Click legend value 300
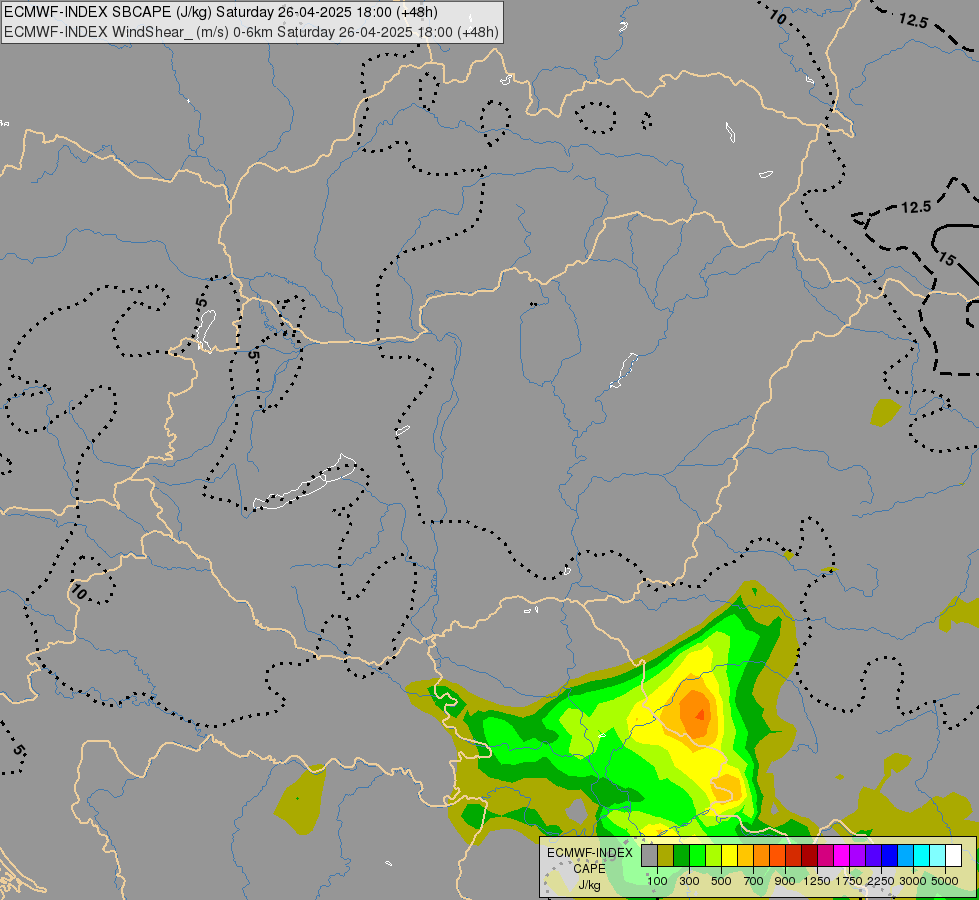The image size is (979, 900). pos(689,881)
